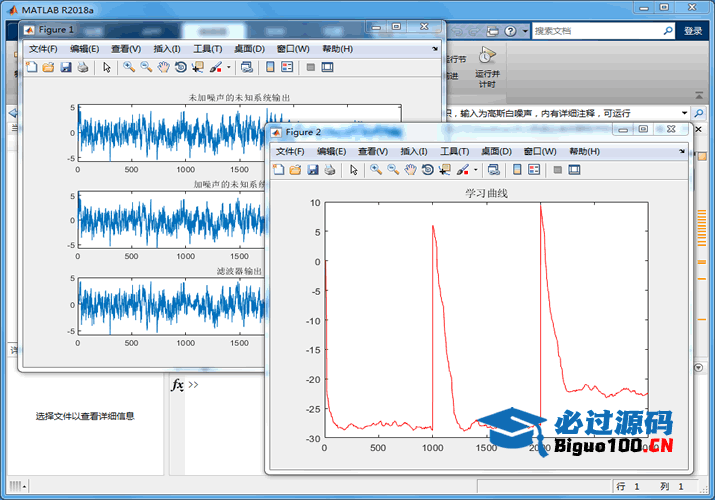Image resolution: width=715 pixels, height=500 pixels.
Task: Click New Figure icon in Figure 2 toolbar
Action: [x=278, y=170]
